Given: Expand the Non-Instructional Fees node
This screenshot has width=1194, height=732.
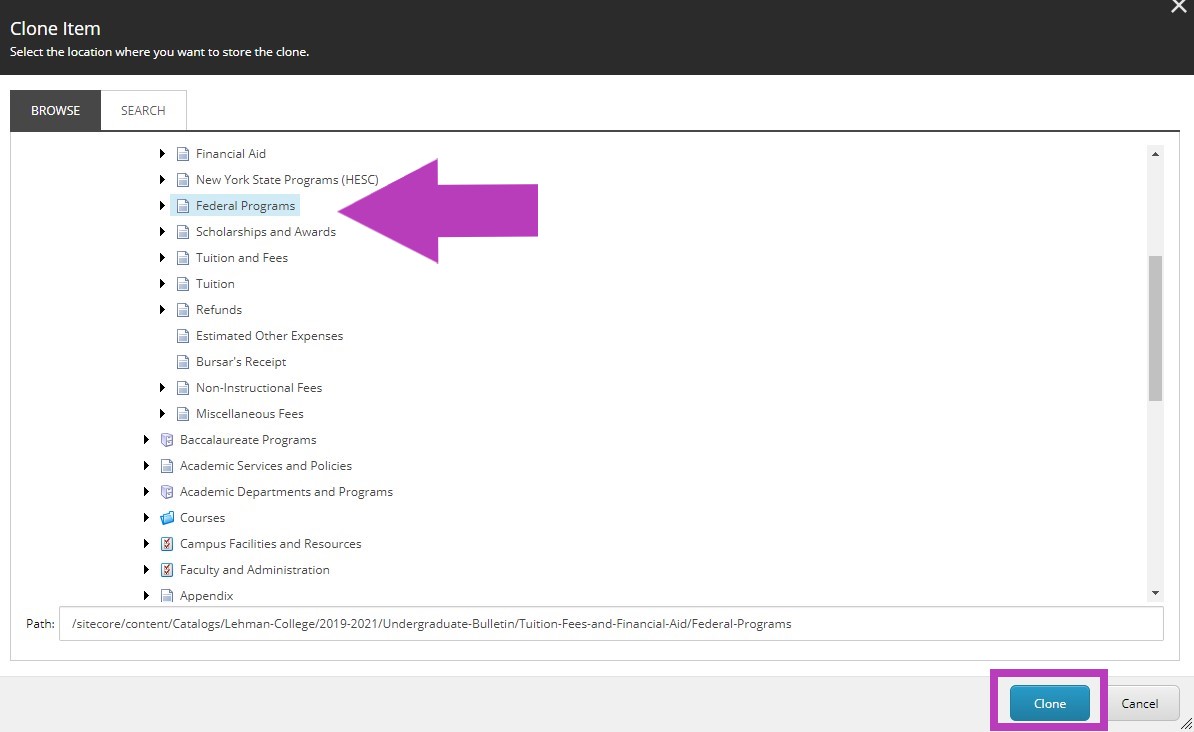Looking at the screenshot, I should click(x=162, y=388).
